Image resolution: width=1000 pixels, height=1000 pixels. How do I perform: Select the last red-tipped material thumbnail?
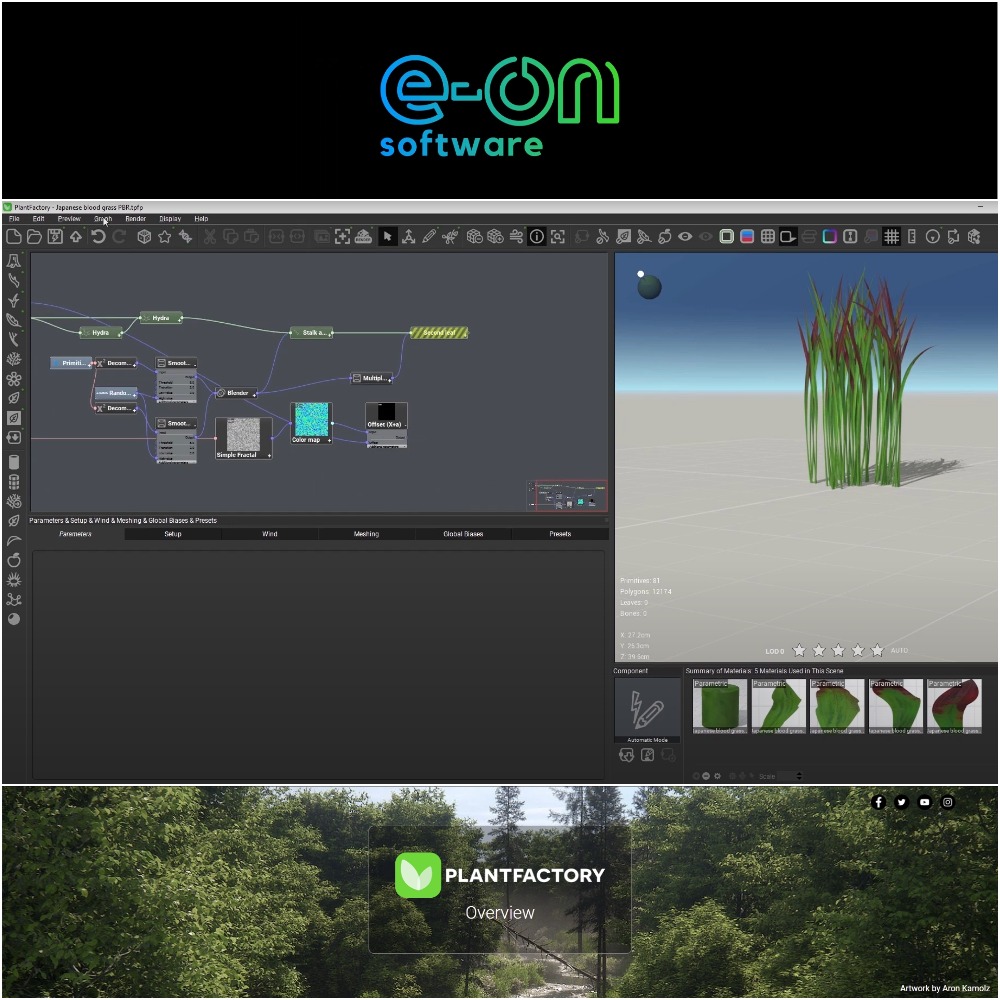point(954,707)
